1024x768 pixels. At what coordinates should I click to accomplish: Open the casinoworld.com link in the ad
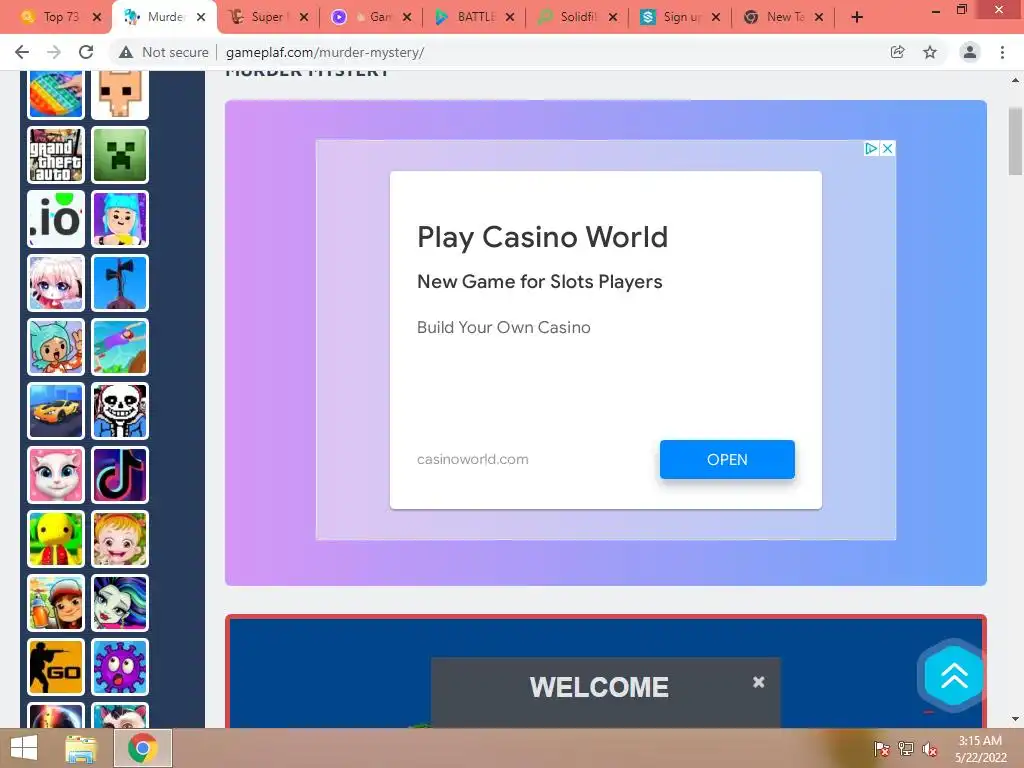[472, 459]
